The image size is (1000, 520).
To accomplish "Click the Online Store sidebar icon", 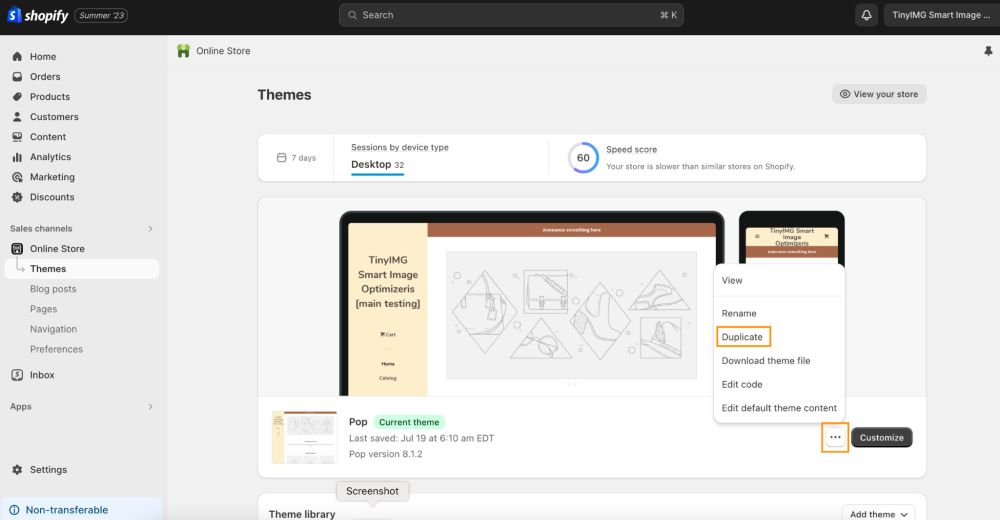I will (x=17, y=249).
